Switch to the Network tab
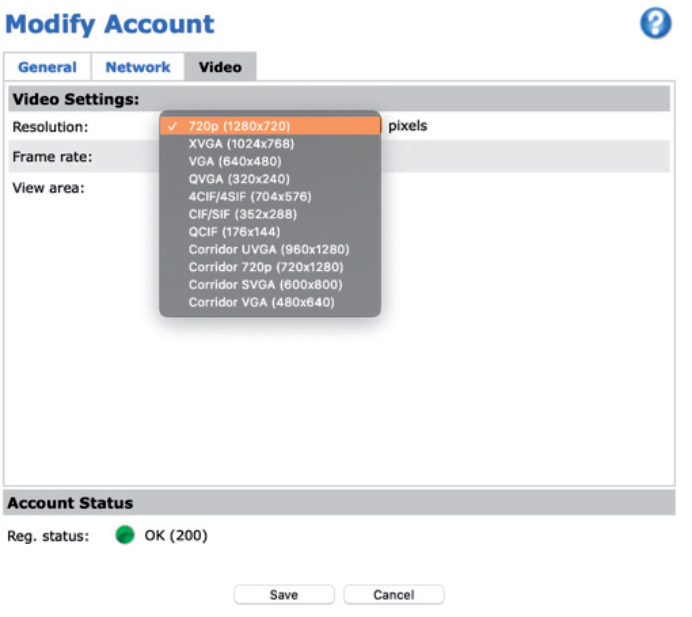This screenshot has width=692, height=617. click(x=138, y=67)
